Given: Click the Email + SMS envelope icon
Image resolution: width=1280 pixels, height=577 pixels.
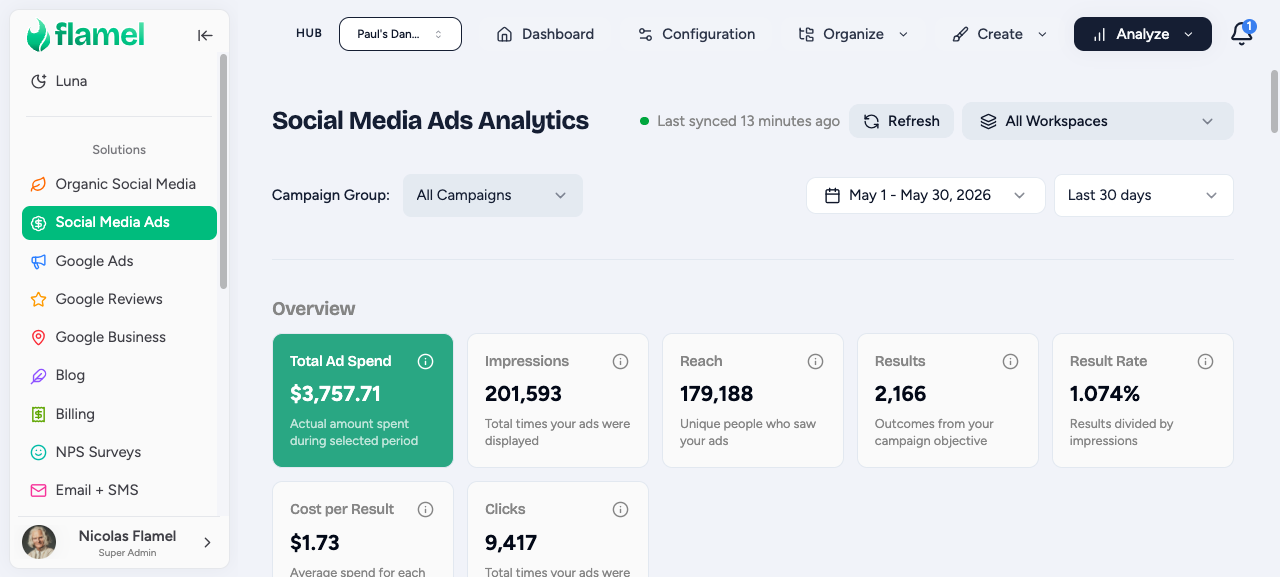Looking at the screenshot, I should click(39, 490).
